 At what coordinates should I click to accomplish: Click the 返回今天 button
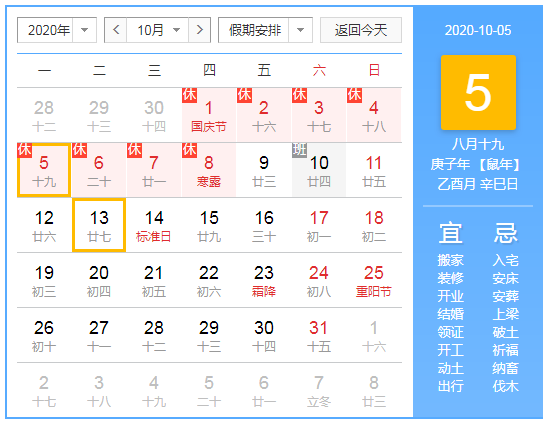point(361,30)
